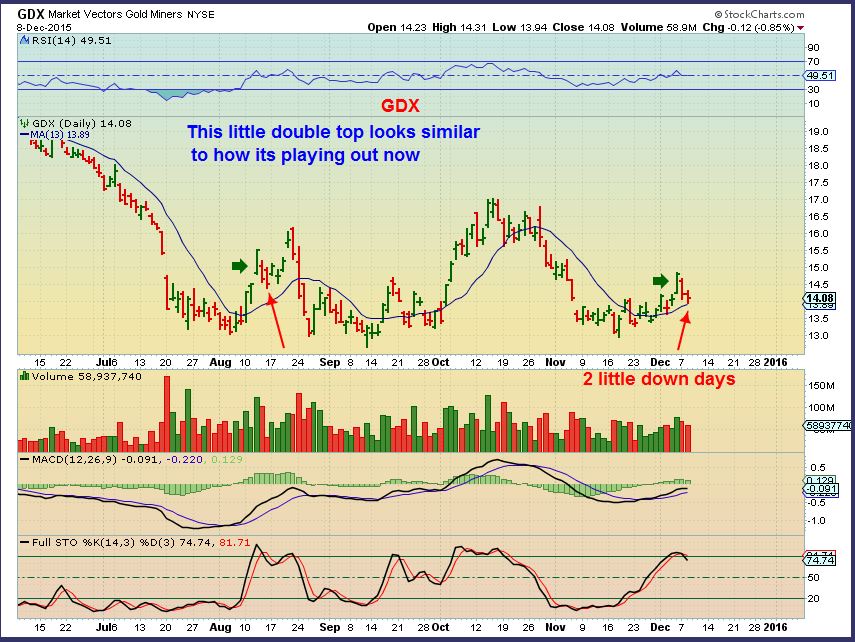The image size is (855, 642).
Task: Click the stochastic 50 level label
Action: coord(813,578)
